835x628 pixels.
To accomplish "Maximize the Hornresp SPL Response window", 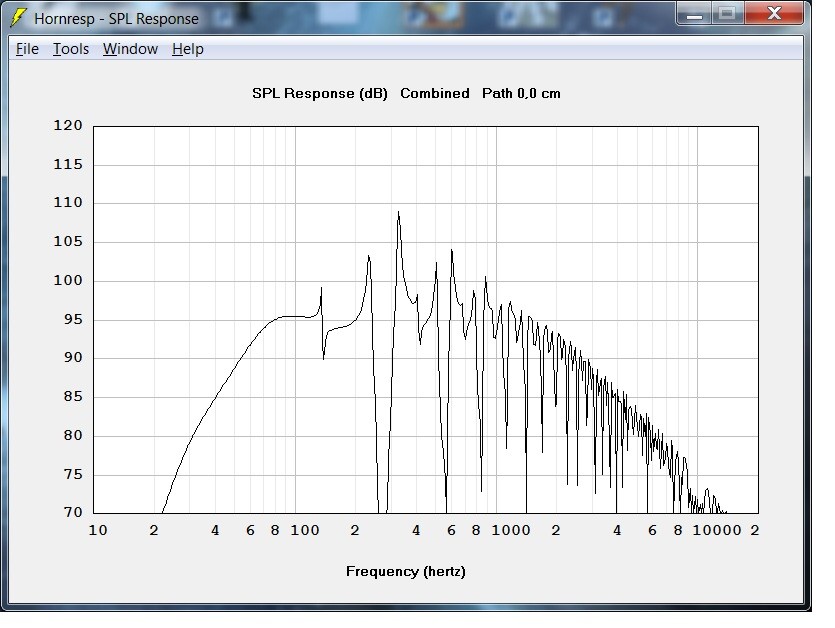I will 727,14.
